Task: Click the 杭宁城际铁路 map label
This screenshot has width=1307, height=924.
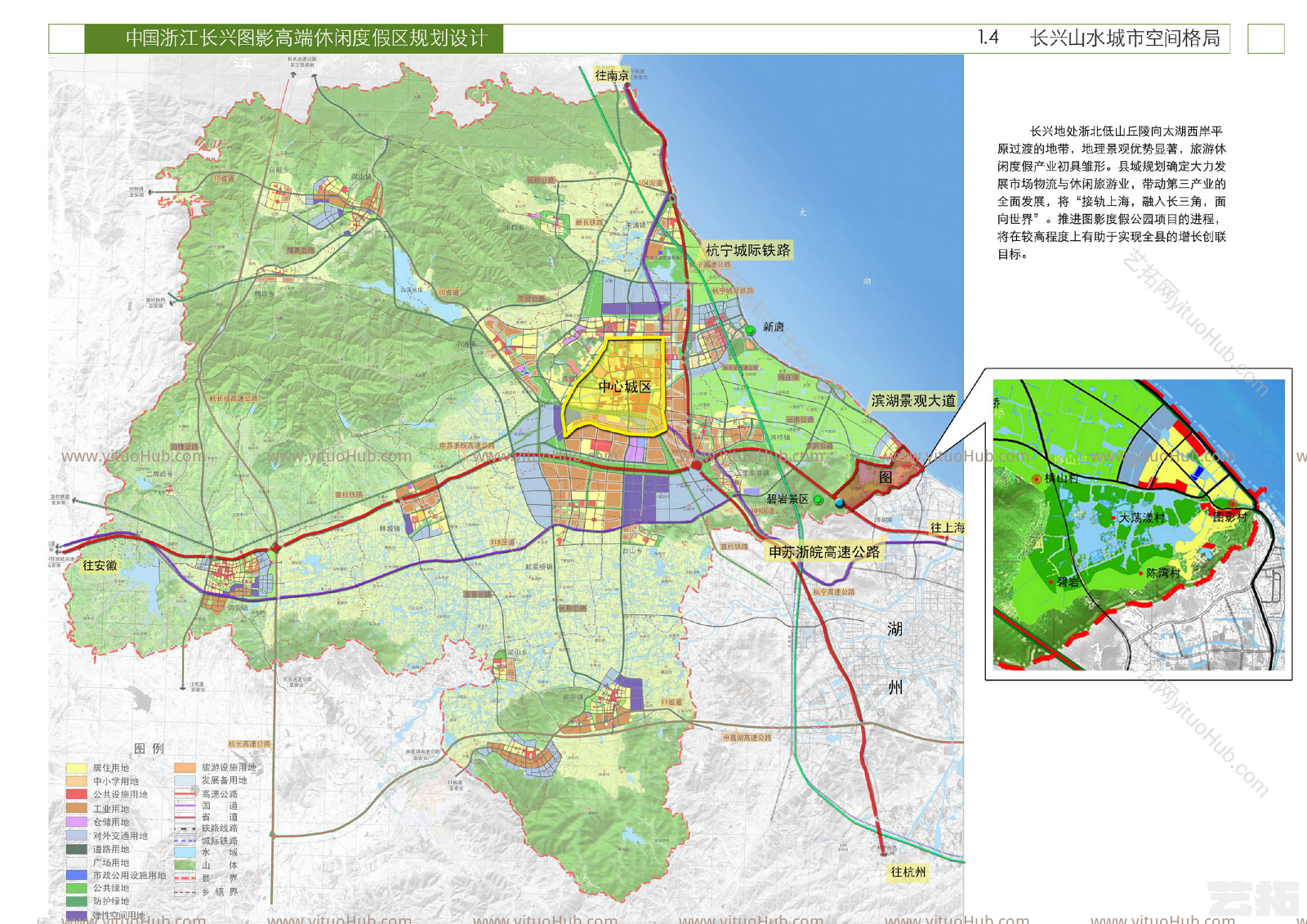Action: pos(748,250)
